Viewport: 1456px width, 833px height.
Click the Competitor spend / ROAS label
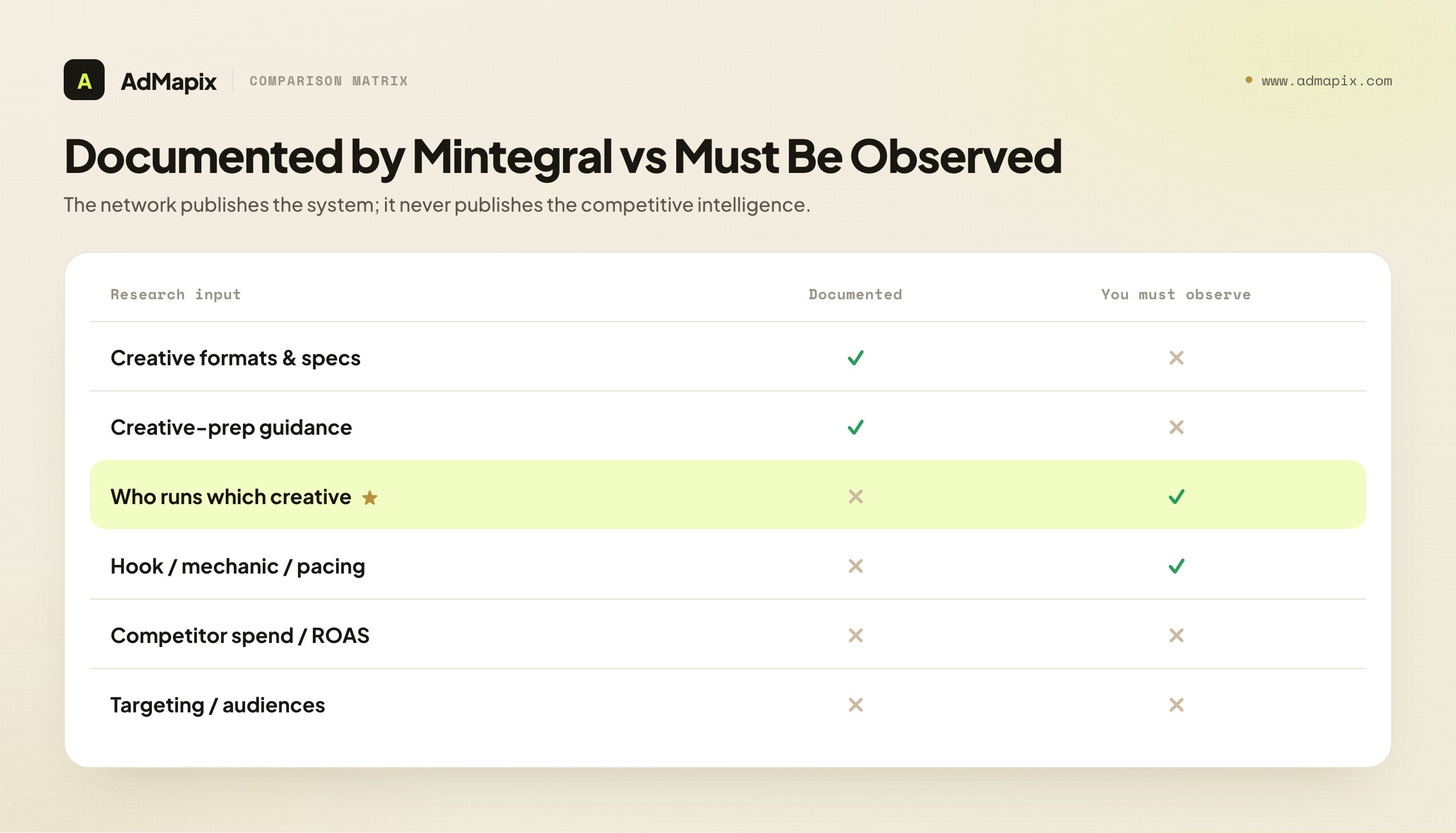pos(240,636)
